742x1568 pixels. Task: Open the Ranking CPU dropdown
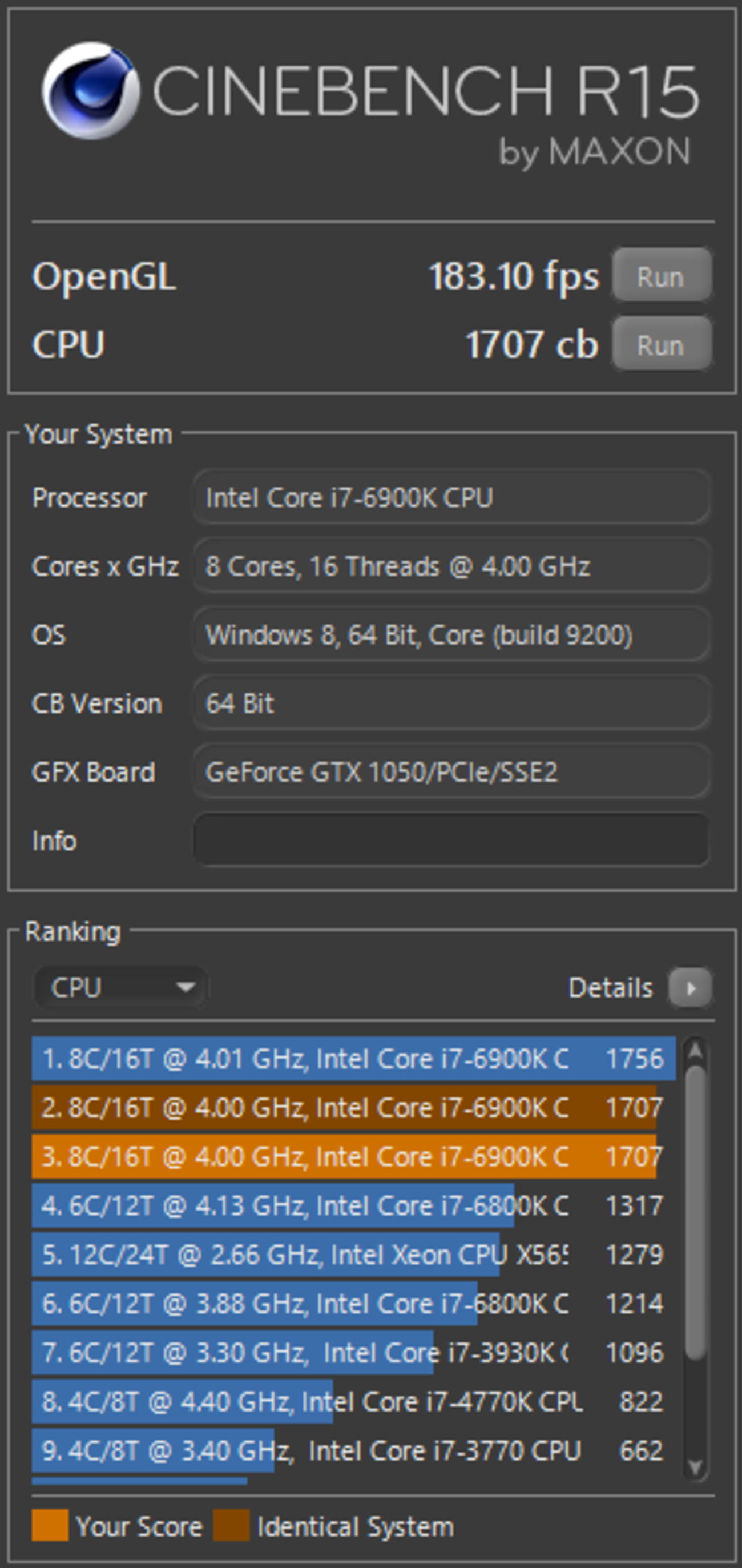click(120, 987)
